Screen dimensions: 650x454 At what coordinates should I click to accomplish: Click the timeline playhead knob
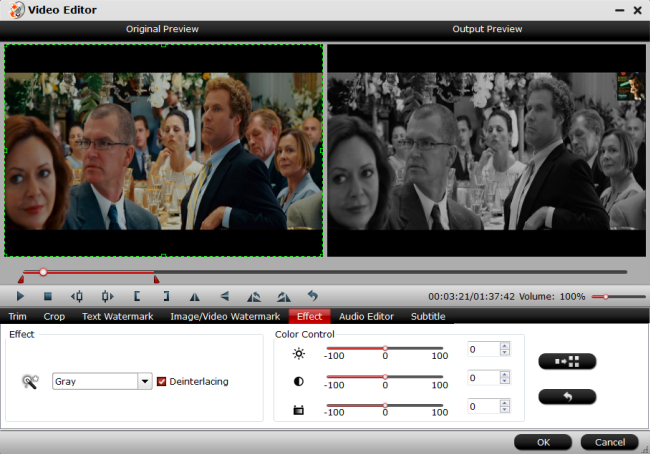point(43,272)
